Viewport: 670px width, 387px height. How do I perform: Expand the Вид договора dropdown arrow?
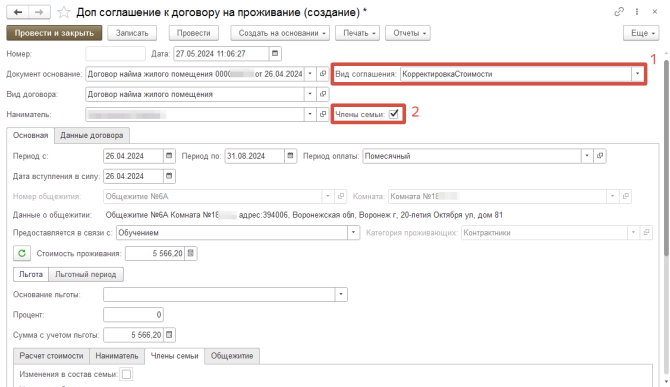pos(310,94)
